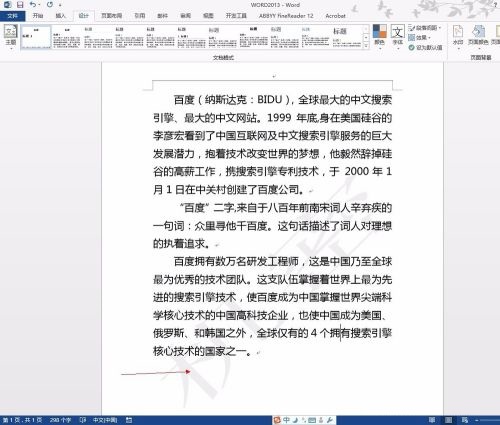The width and height of the screenshot is (500, 425).
Task: Open the Acrobat tab
Action: click(x=335, y=16)
